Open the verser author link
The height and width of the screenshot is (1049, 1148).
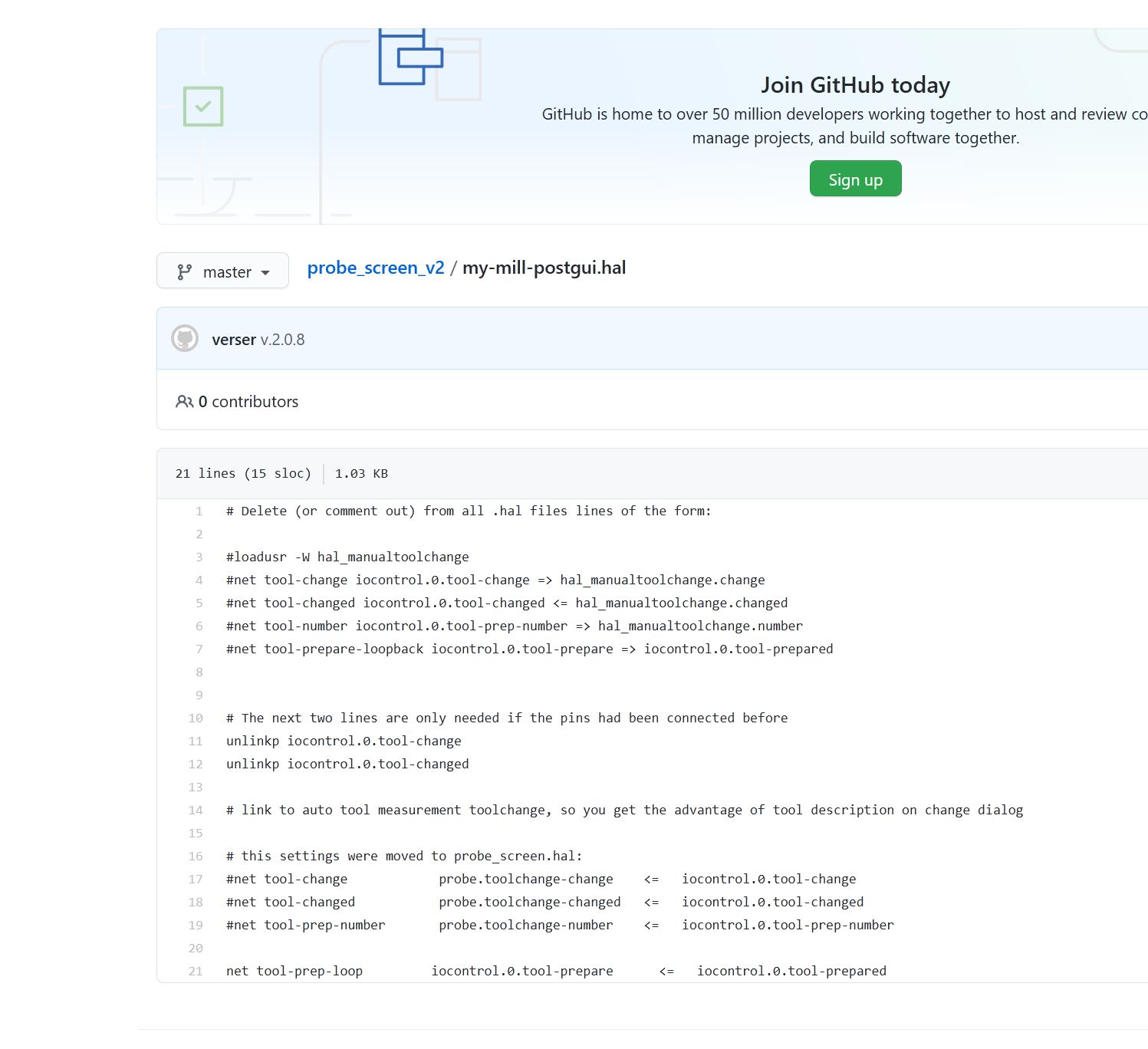tap(234, 339)
